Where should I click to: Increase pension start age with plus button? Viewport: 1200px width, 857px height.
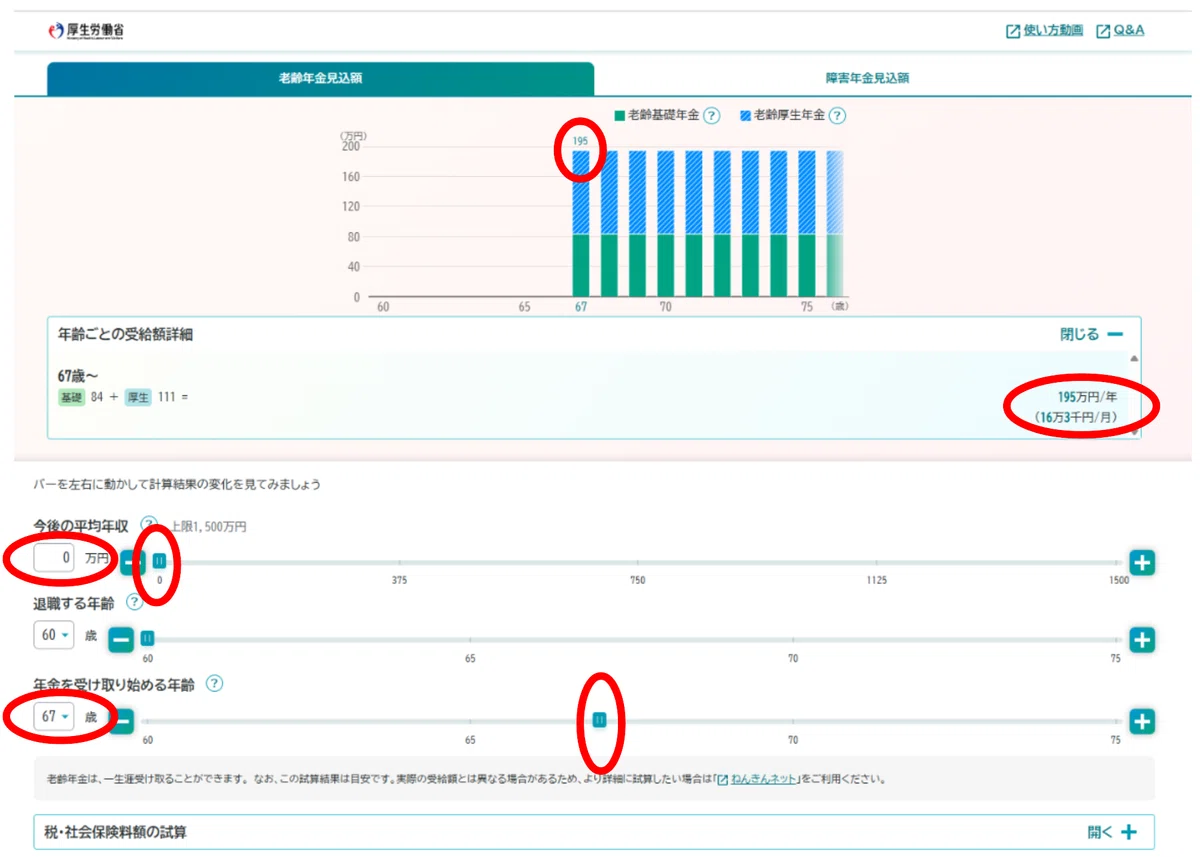[x=1142, y=721]
